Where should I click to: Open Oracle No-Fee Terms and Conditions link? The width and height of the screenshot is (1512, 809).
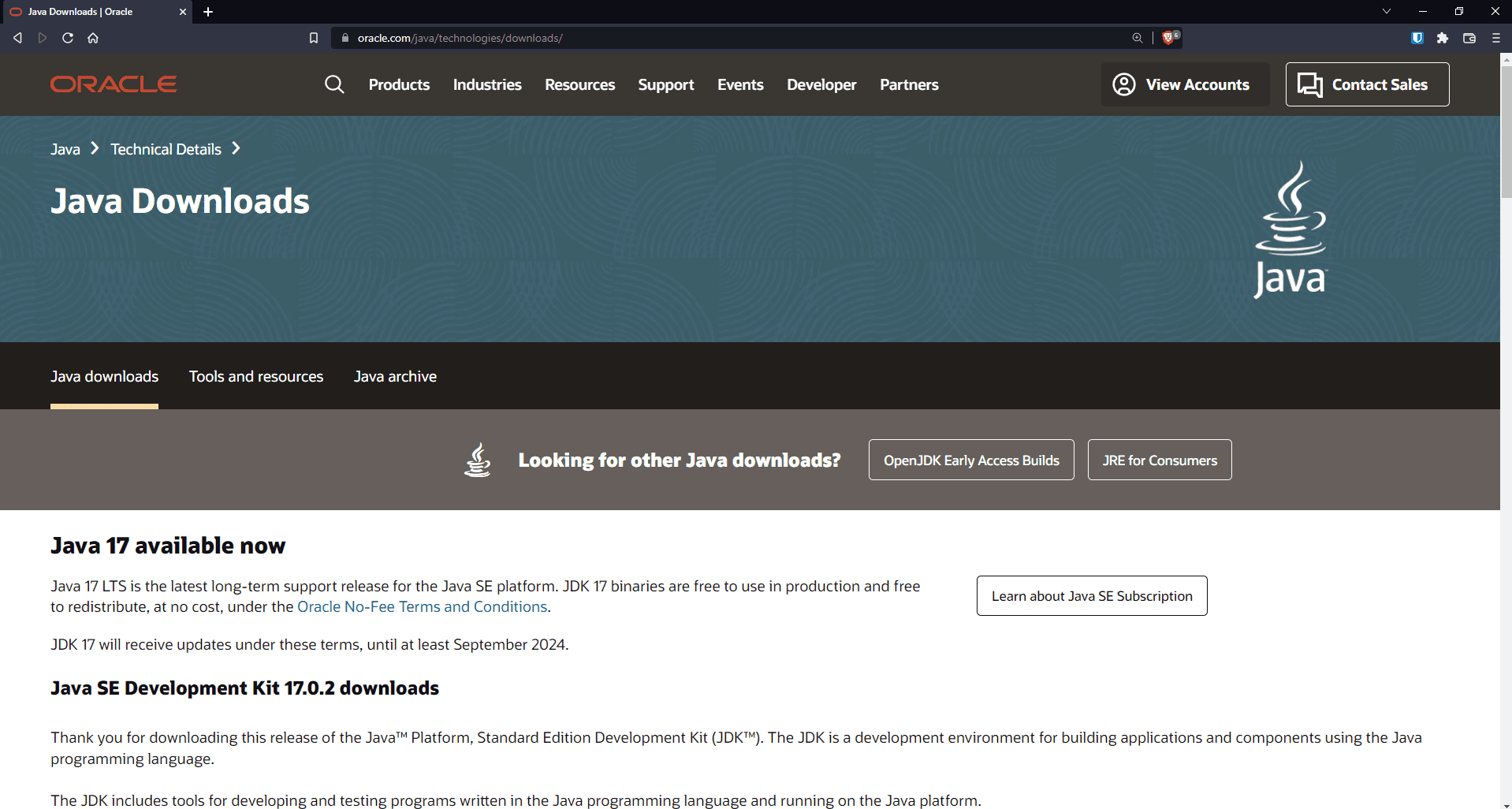(422, 606)
